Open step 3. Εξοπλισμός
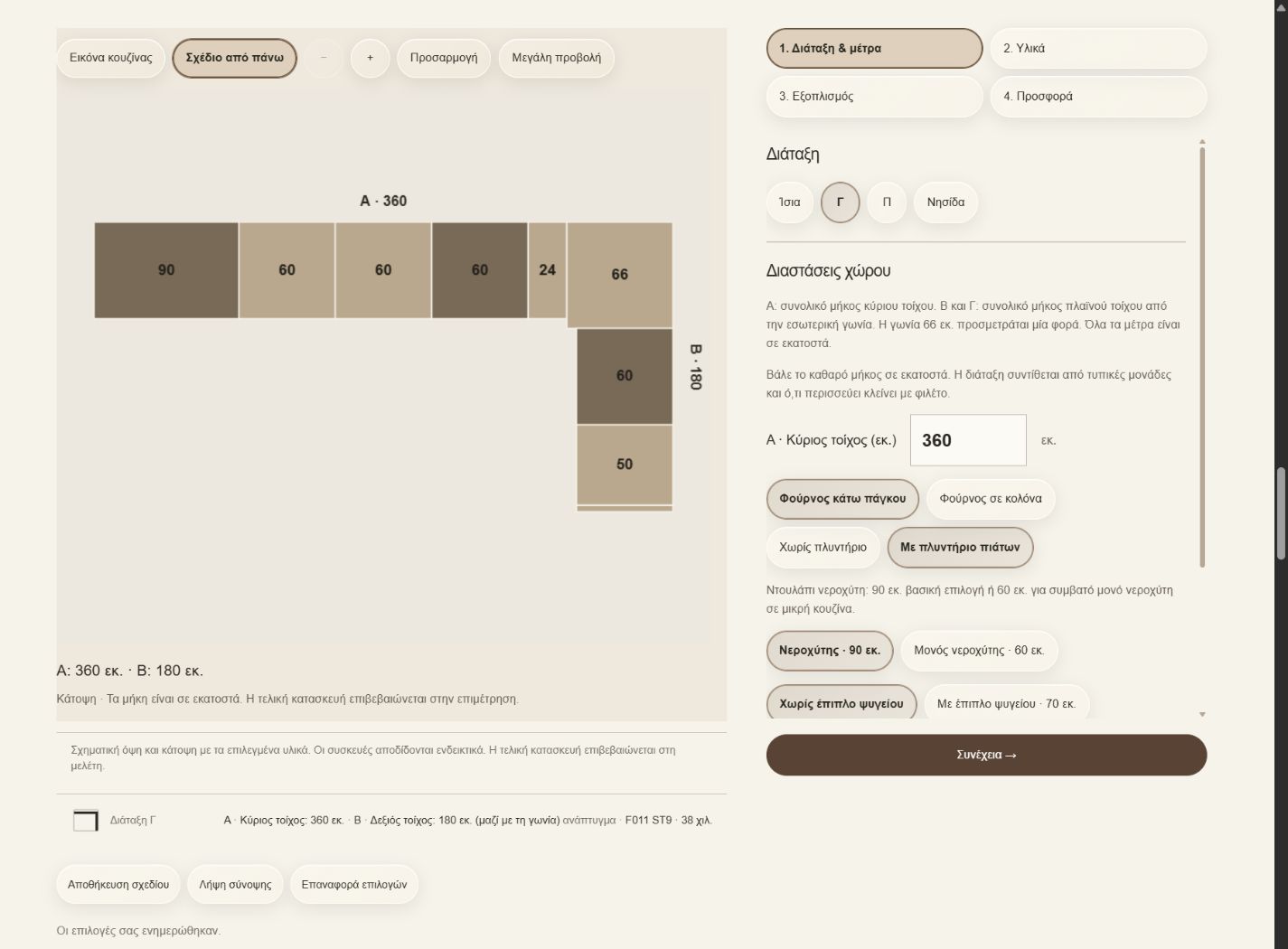 [874, 97]
